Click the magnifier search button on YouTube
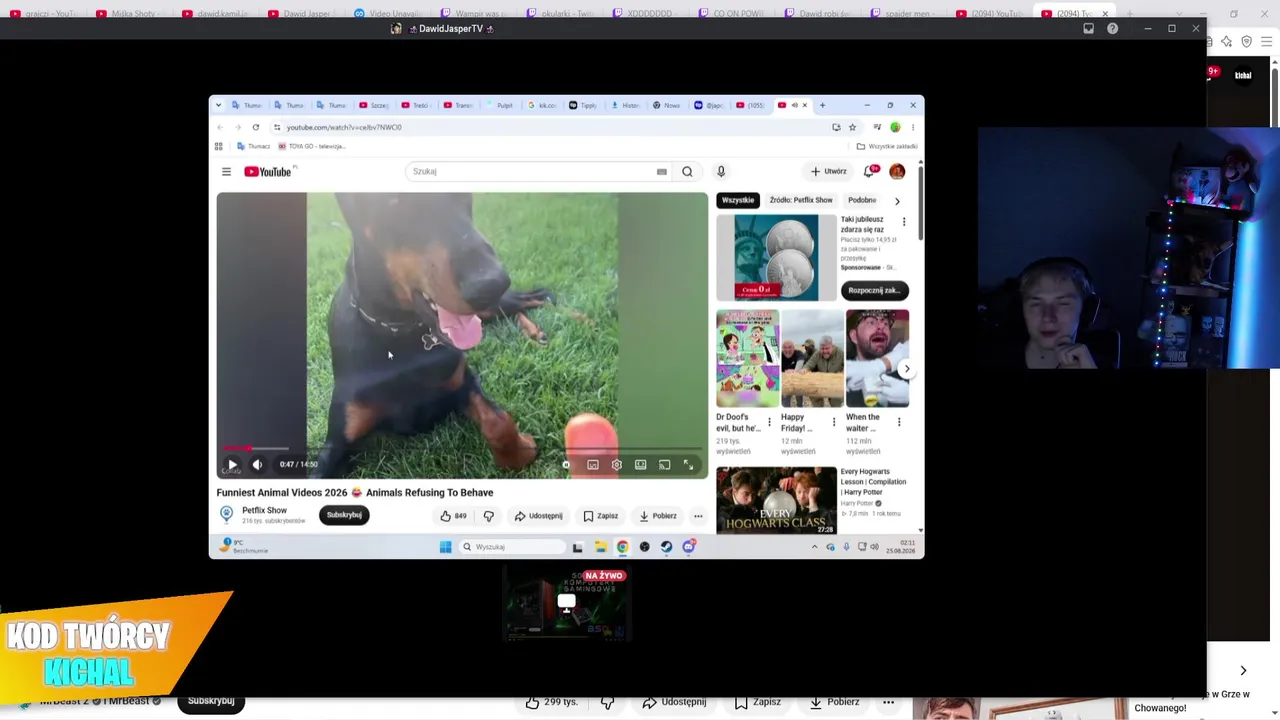The image size is (1280, 720). [687, 172]
